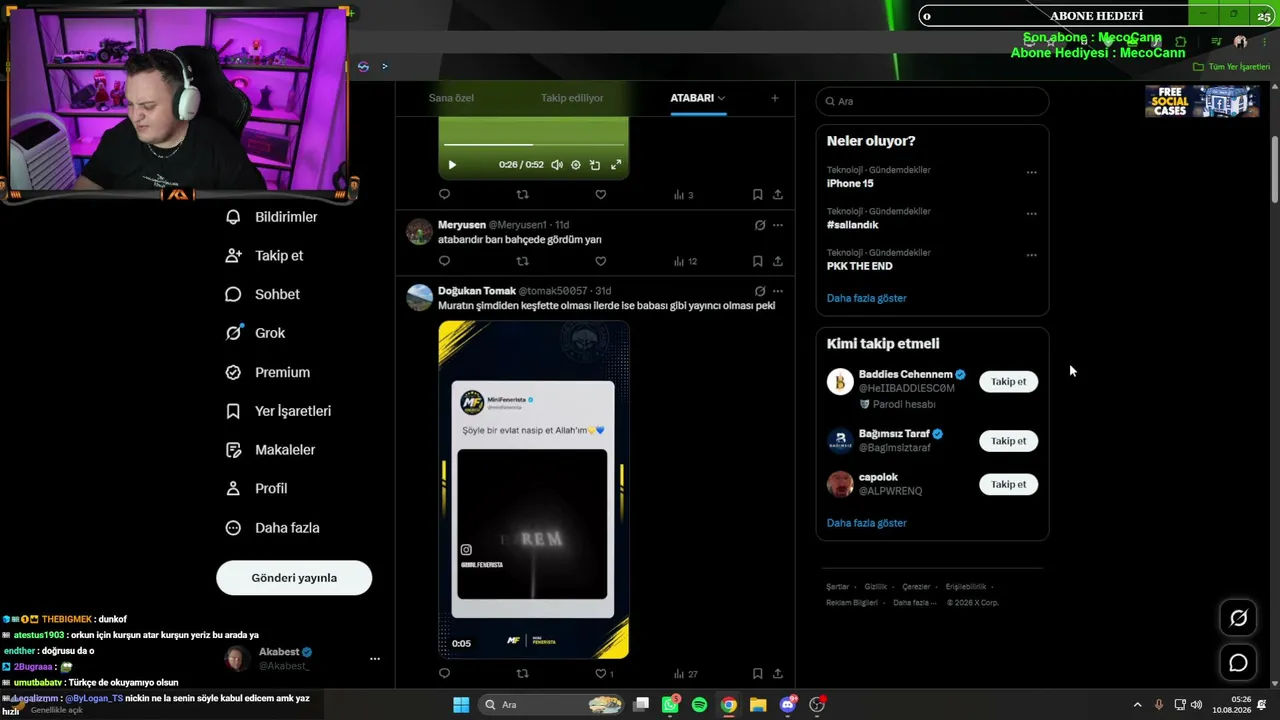1280x720 pixels.
Task: Open Premium in the sidebar
Action: [x=268, y=372]
